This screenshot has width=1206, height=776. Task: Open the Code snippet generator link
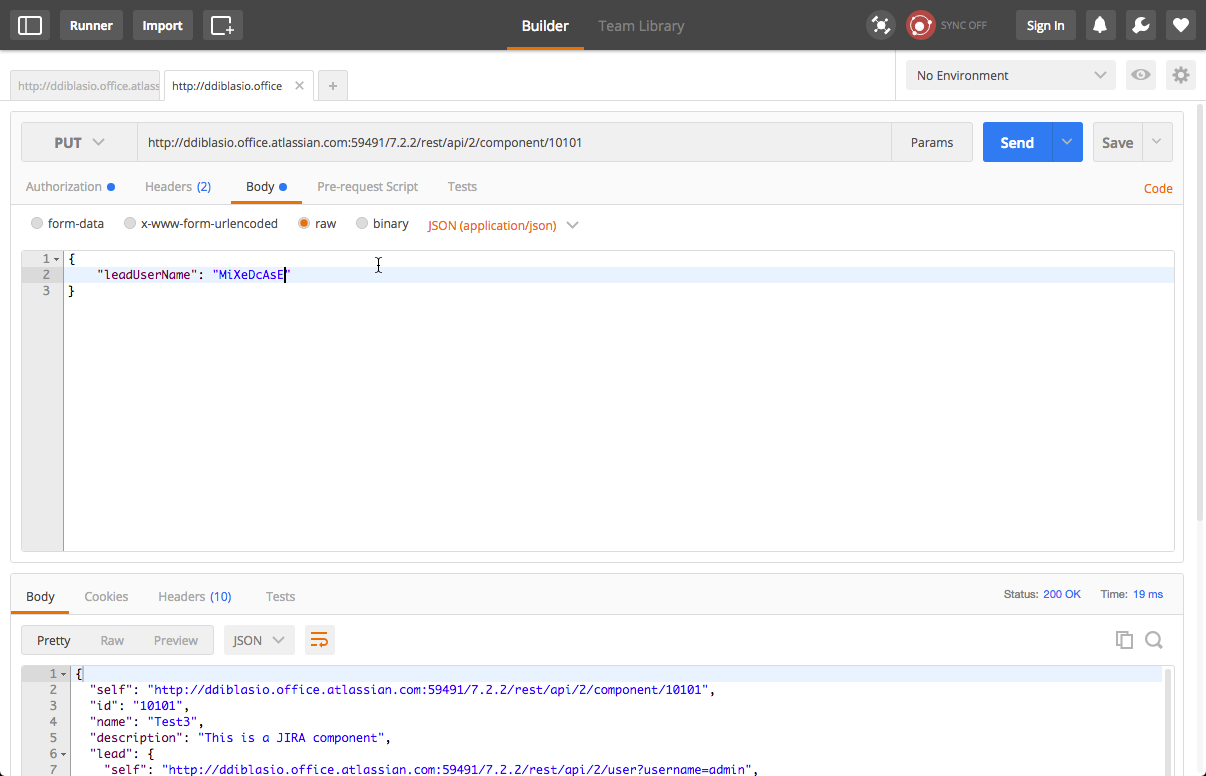click(1157, 188)
